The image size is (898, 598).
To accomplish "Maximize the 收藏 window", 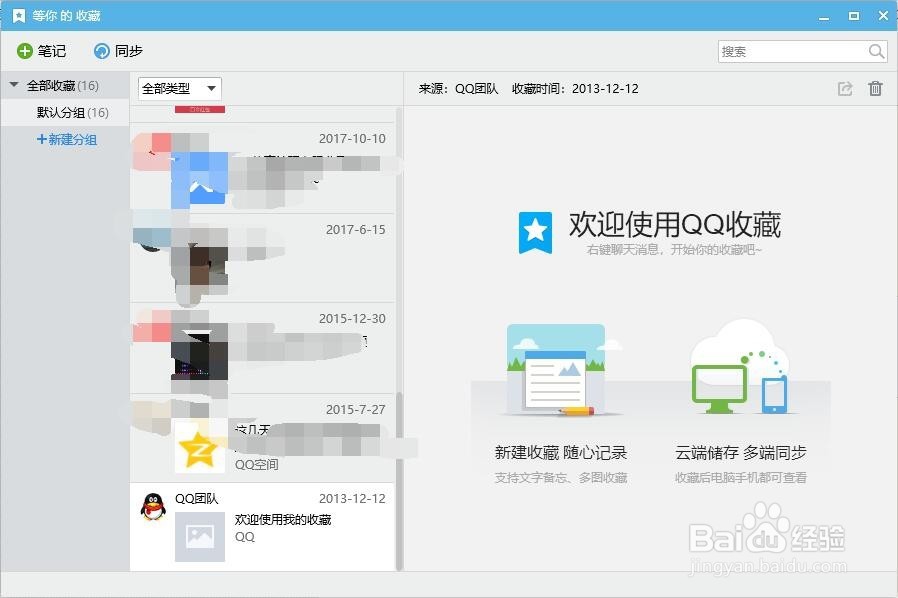I will pyautogui.click(x=854, y=16).
